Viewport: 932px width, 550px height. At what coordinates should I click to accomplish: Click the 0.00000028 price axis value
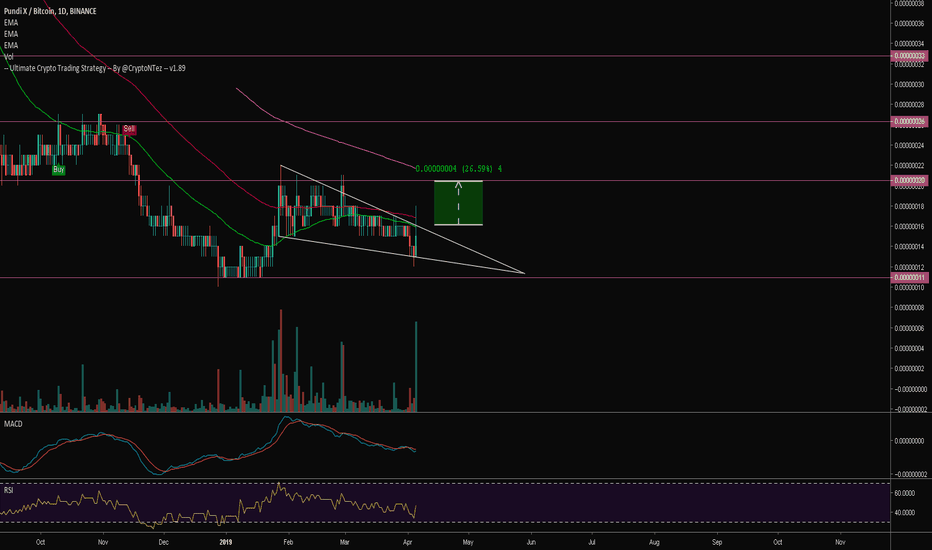point(909,105)
